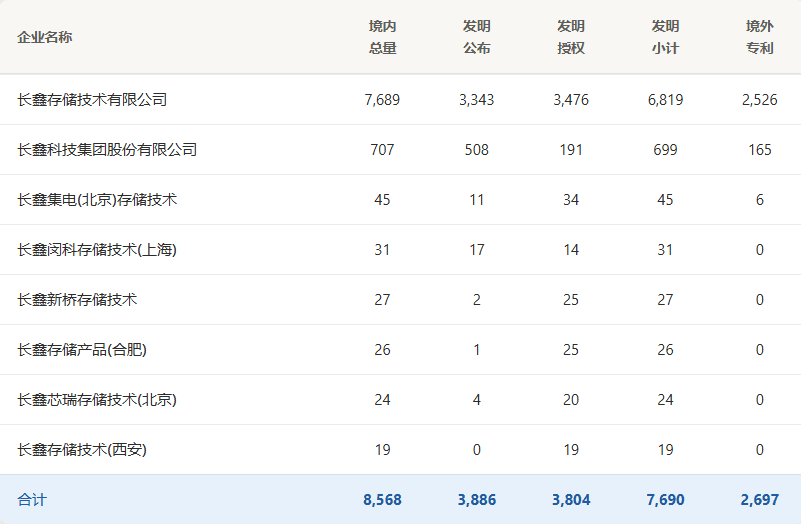
Task: Click the value 7,689 cell
Action: coord(382,100)
